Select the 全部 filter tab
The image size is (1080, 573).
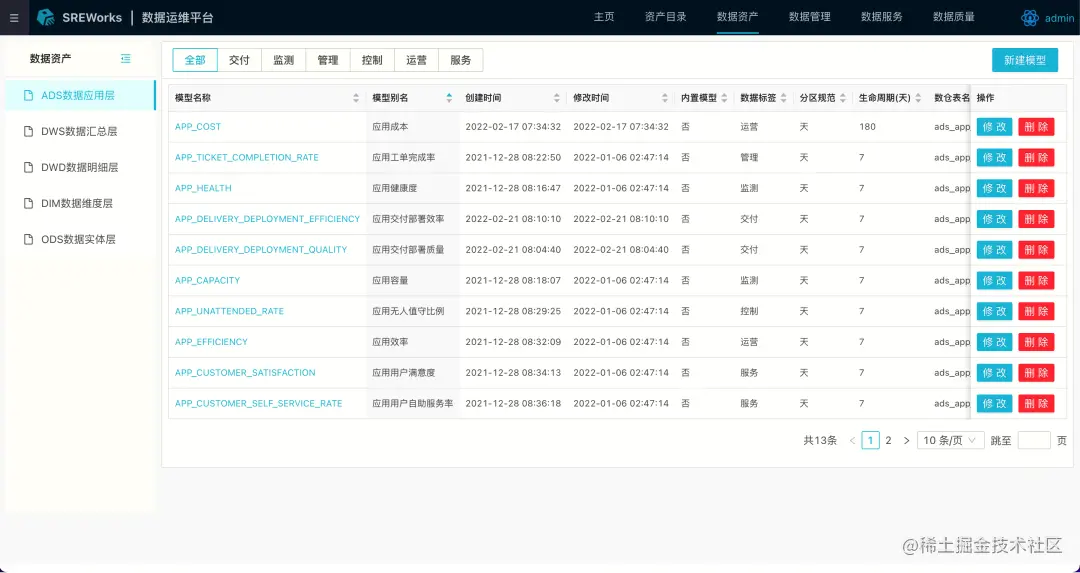tap(195, 60)
